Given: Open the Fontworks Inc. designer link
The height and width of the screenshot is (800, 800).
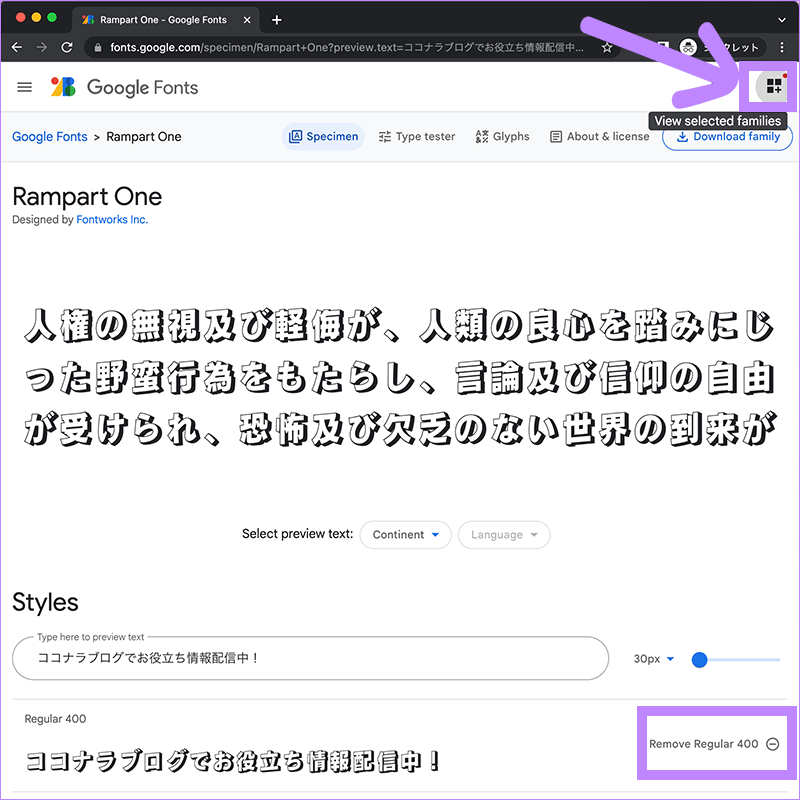Looking at the screenshot, I should point(112,219).
